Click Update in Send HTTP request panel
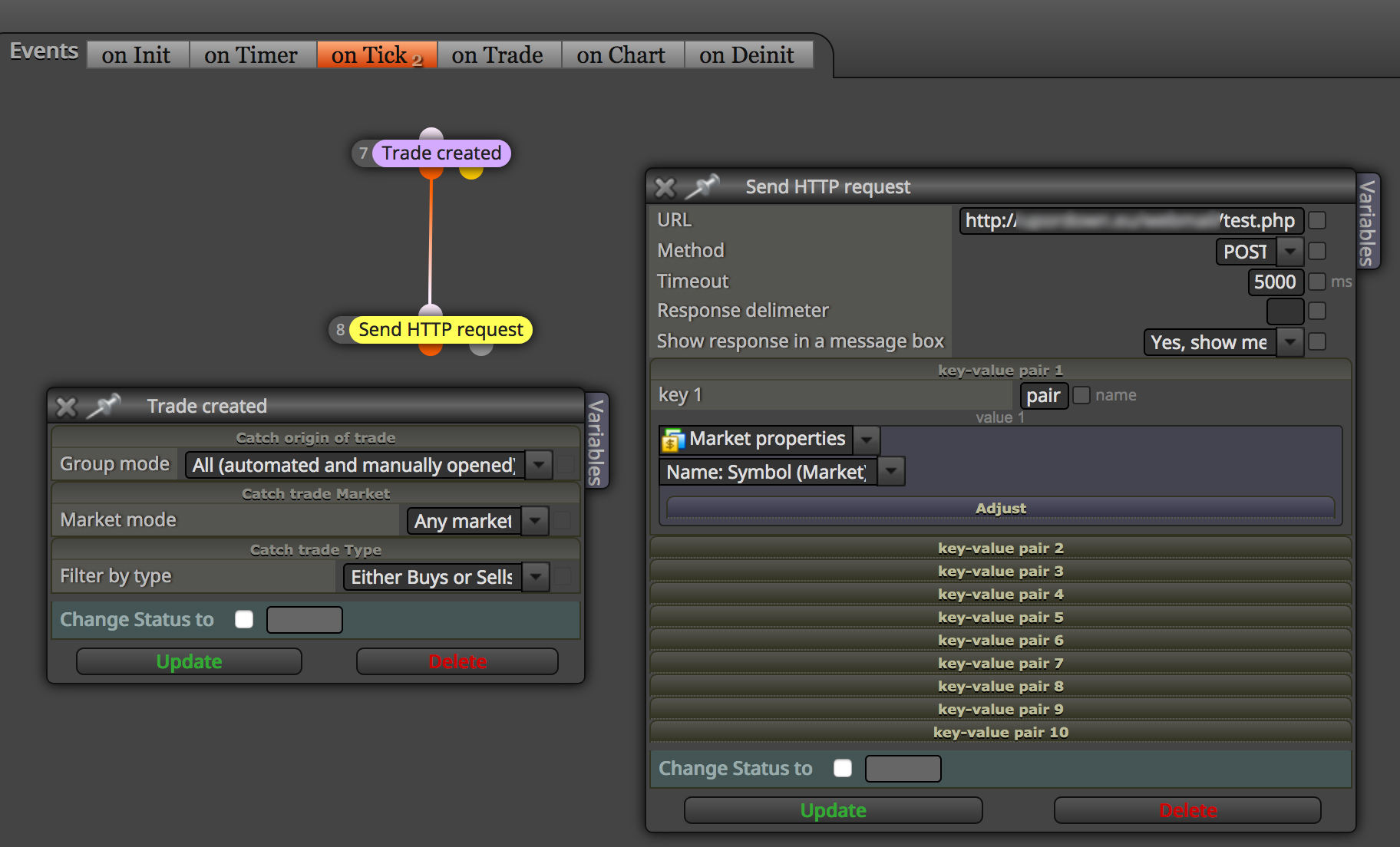Screen dimensions: 1400x847 pos(833,810)
